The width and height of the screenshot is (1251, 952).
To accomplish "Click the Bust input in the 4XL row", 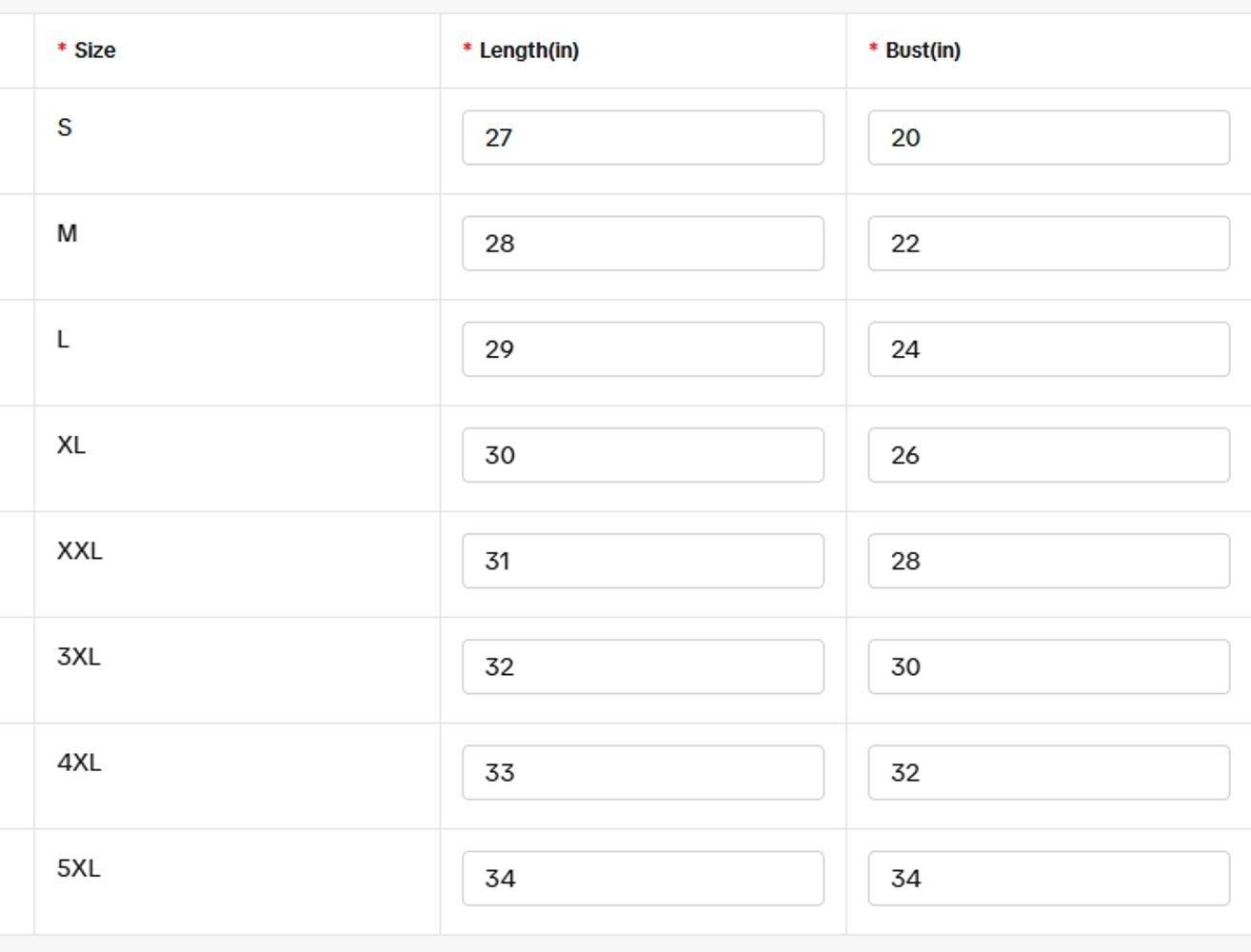I will pyautogui.click(x=1048, y=771).
